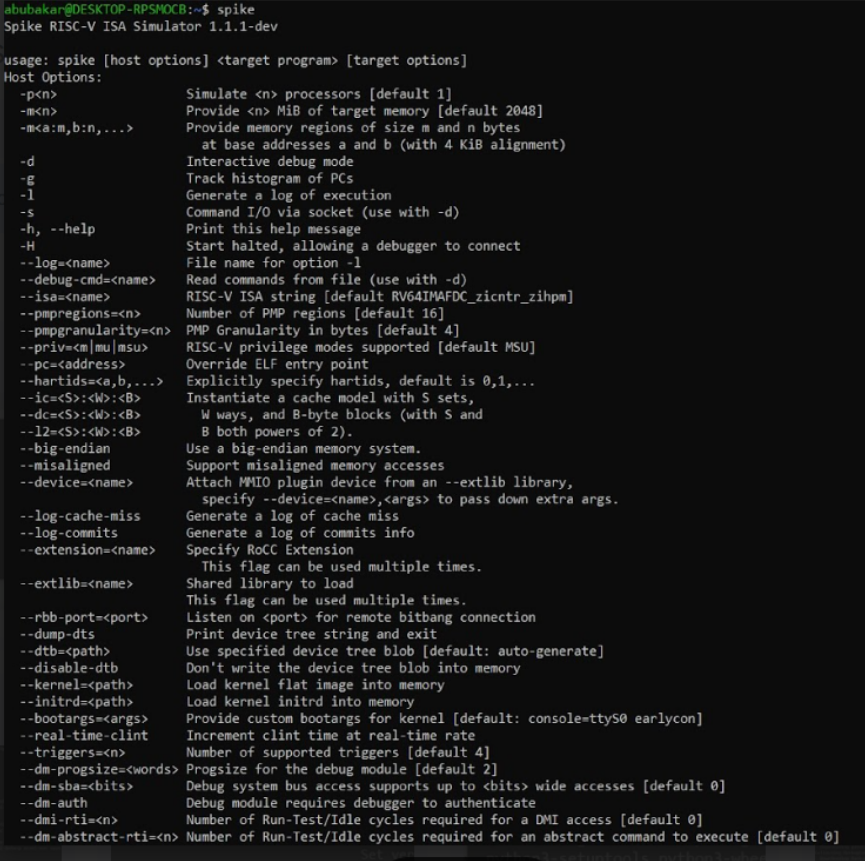Click the abubakar@DESKTOP-RPSMOCB prompt text
Image resolution: width=865 pixels, height=861 pixels.
(95, 9)
